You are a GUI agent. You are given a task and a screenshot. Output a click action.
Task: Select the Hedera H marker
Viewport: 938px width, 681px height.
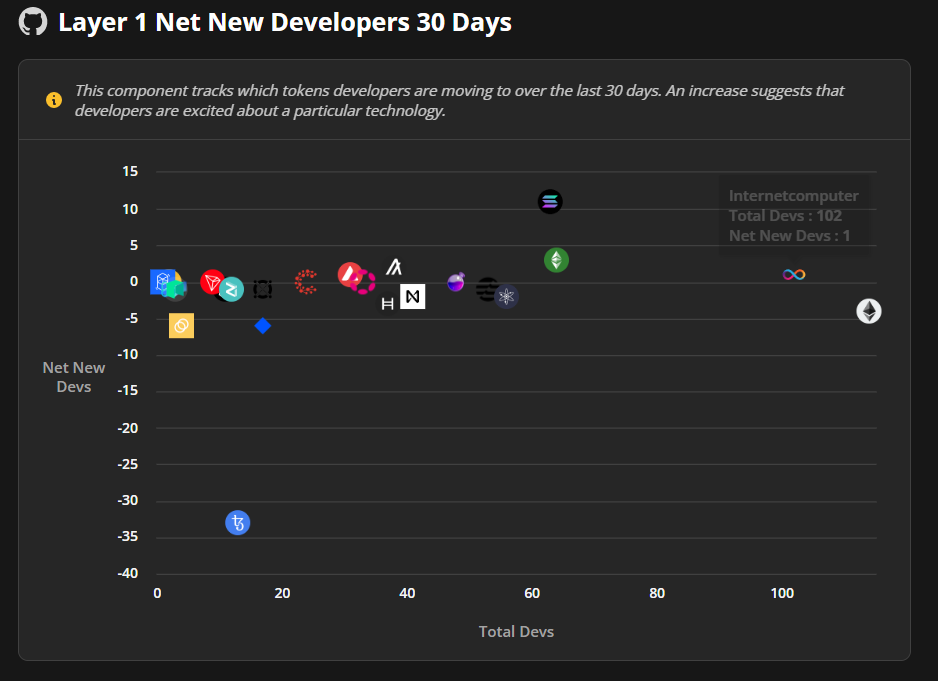(x=388, y=304)
